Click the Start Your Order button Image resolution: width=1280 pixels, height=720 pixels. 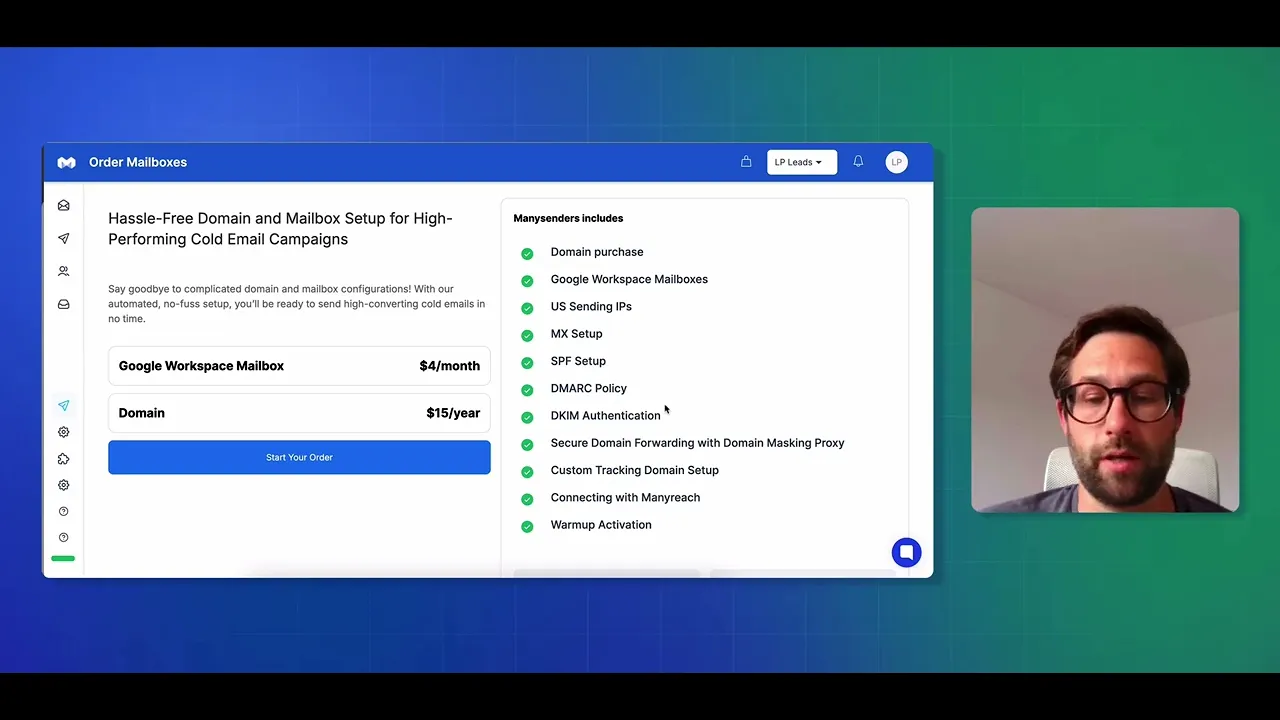(x=299, y=457)
